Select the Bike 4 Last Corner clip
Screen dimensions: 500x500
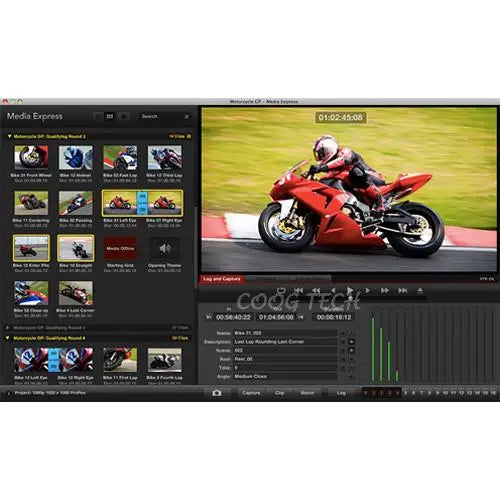(76, 293)
